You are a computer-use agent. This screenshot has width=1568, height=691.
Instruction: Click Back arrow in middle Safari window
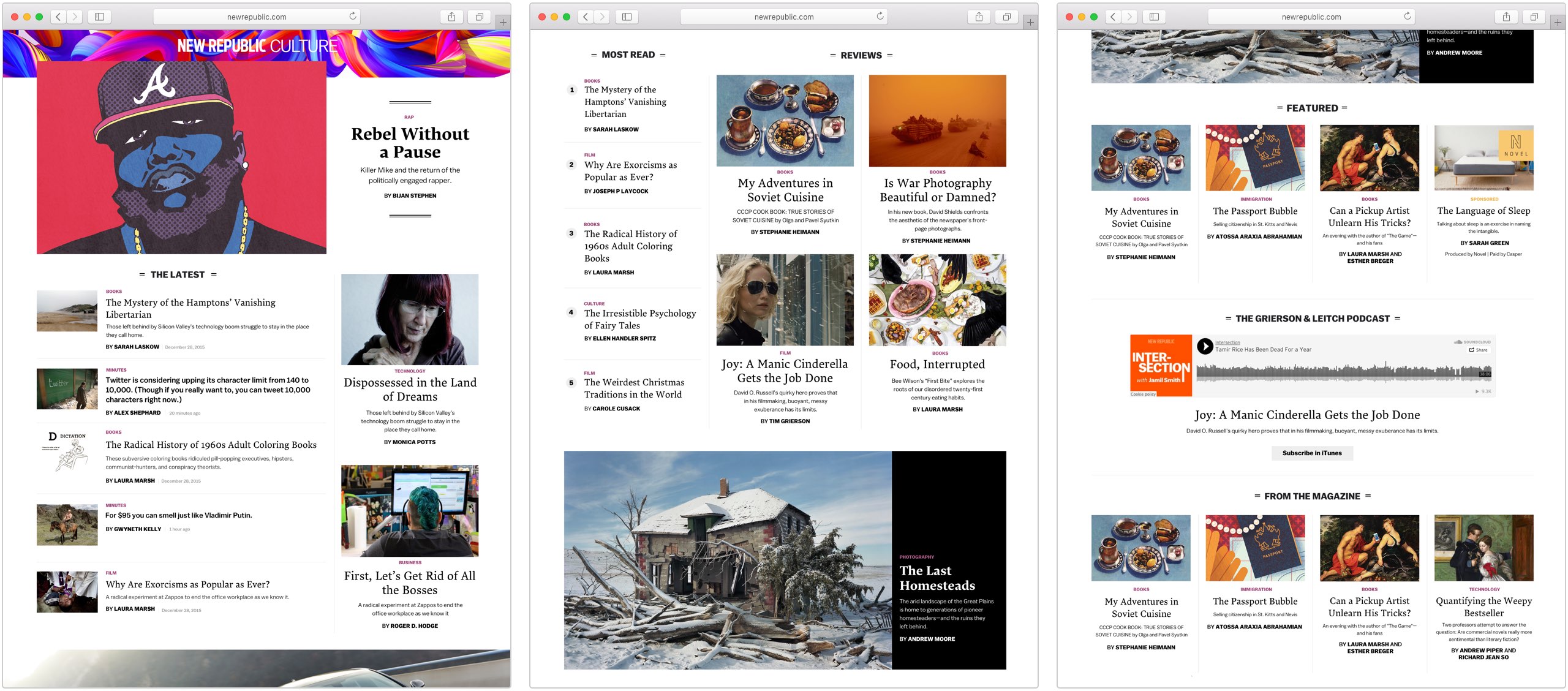pyautogui.click(x=586, y=17)
